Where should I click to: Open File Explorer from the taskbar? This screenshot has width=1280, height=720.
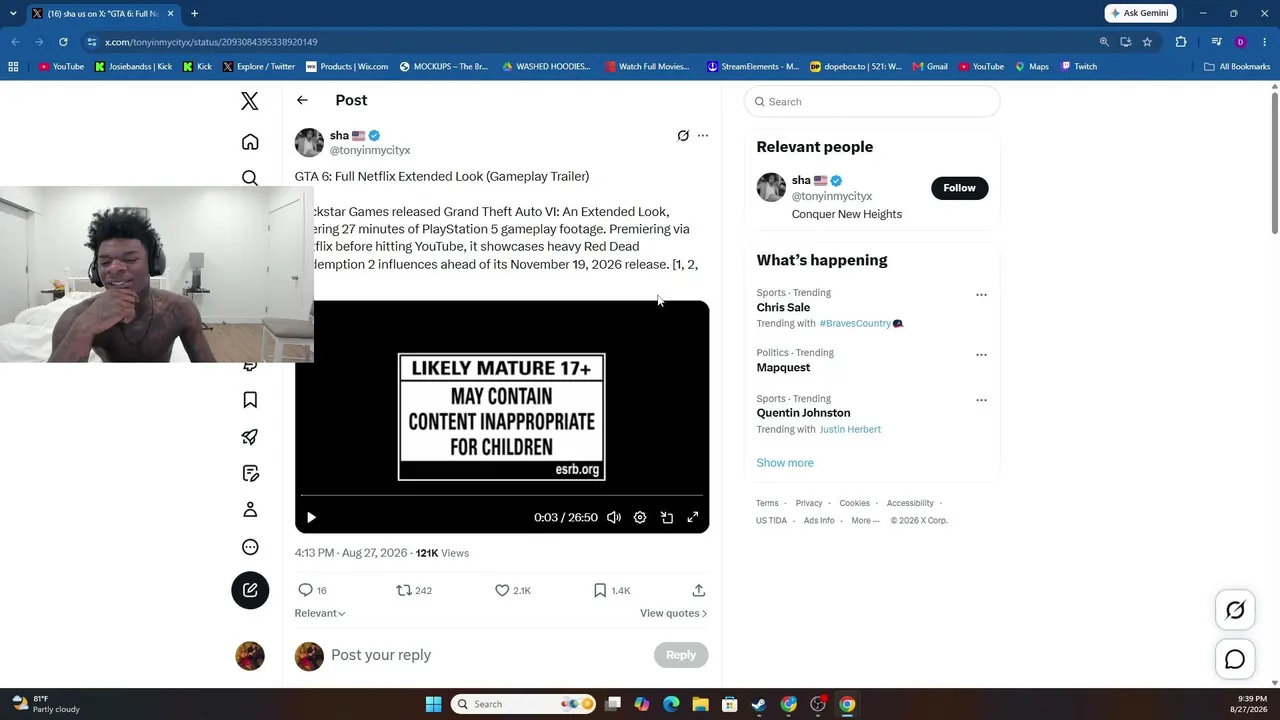tap(700, 704)
